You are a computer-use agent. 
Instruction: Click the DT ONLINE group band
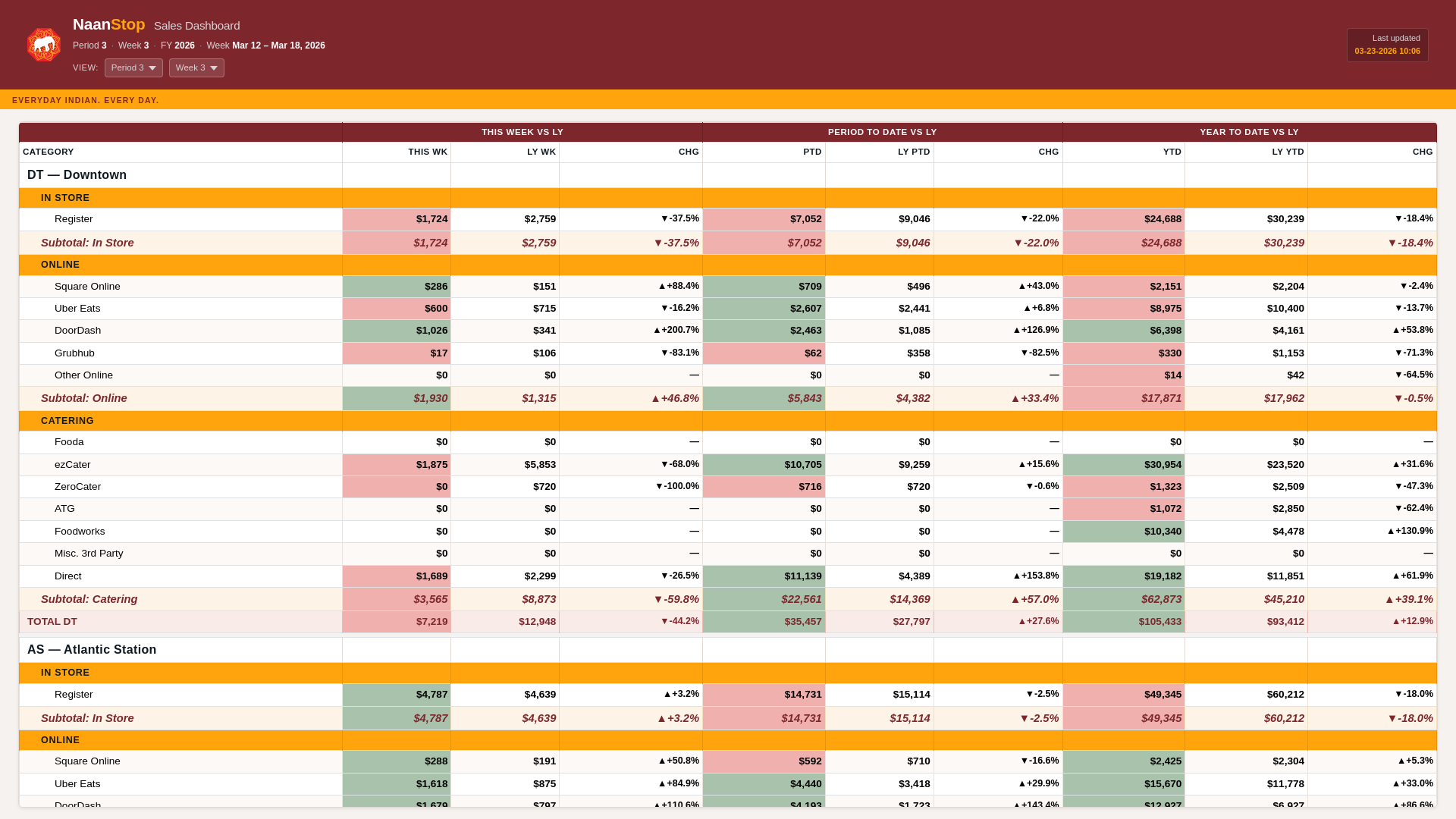coord(728,265)
